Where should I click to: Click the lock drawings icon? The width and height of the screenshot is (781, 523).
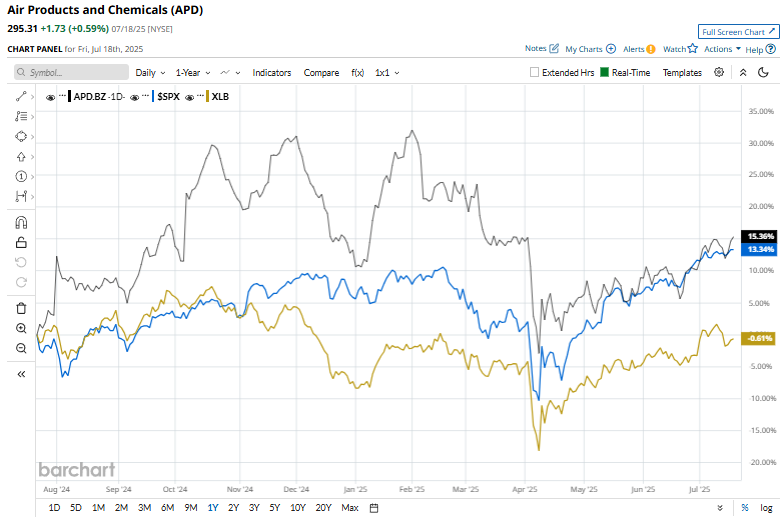tap(21, 243)
